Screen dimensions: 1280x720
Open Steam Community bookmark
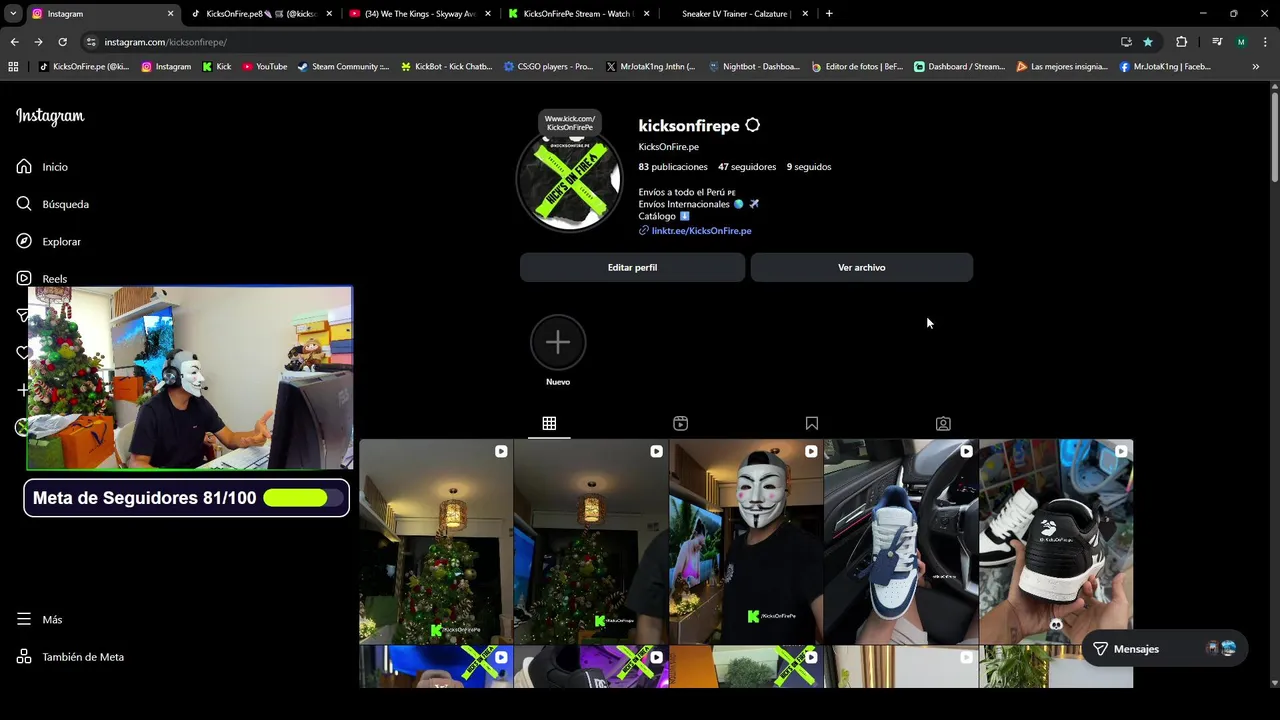(x=343, y=67)
